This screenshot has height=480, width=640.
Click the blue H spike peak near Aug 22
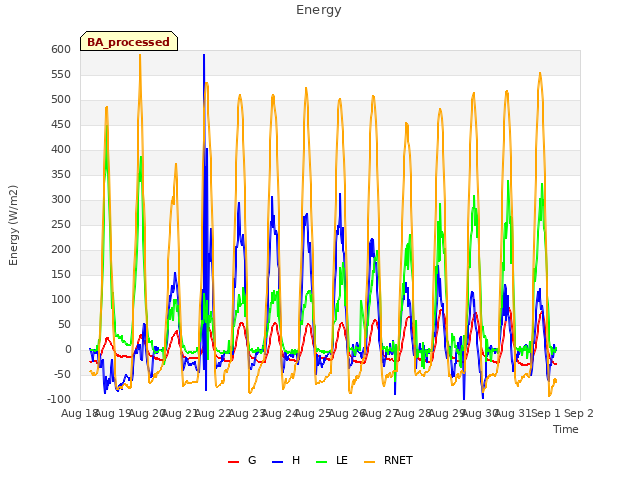tap(204, 55)
